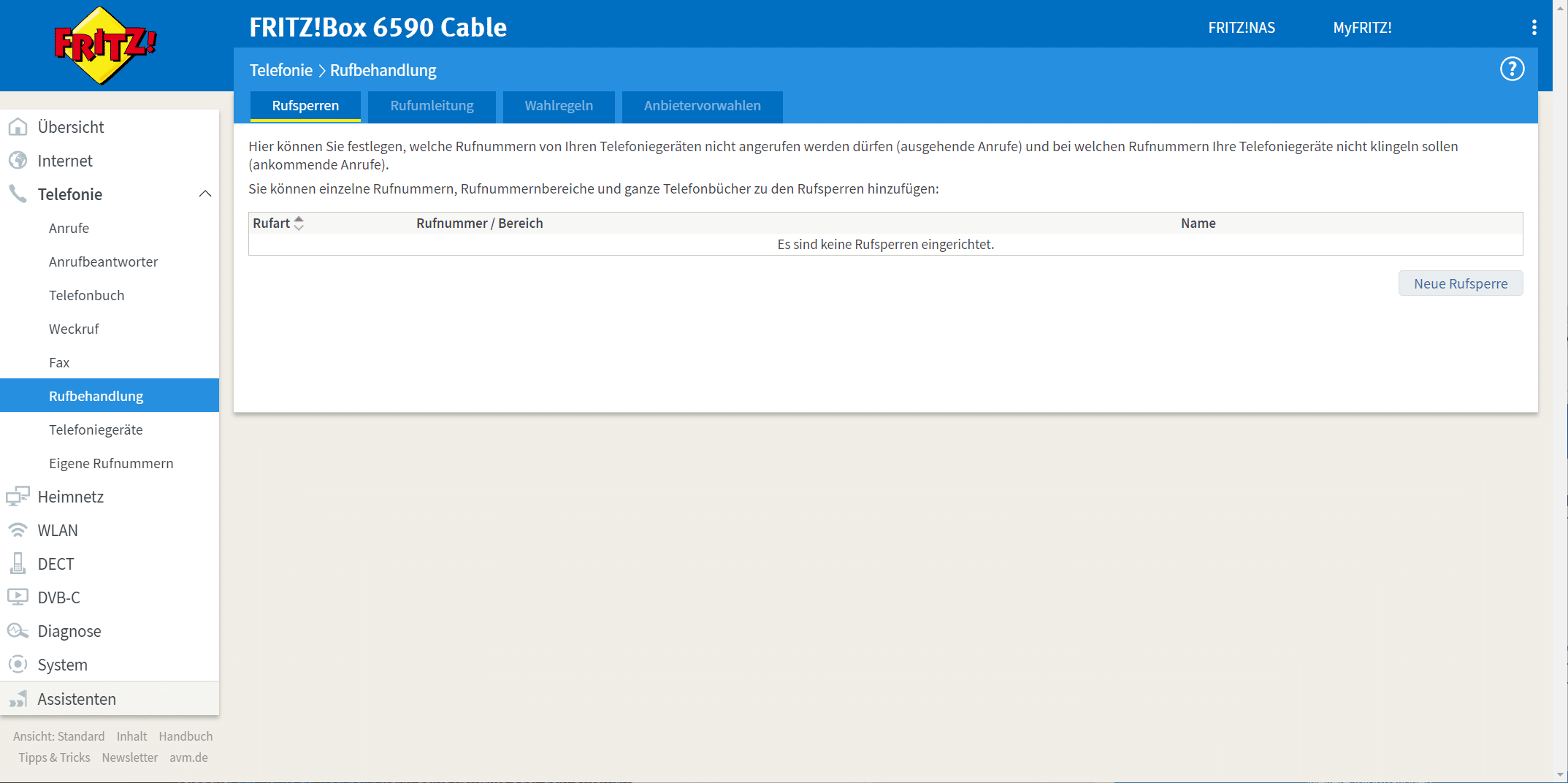Switch to the Rufumleitung tab
The height and width of the screenshot is (783, 1568).
(x=432, y=106)
